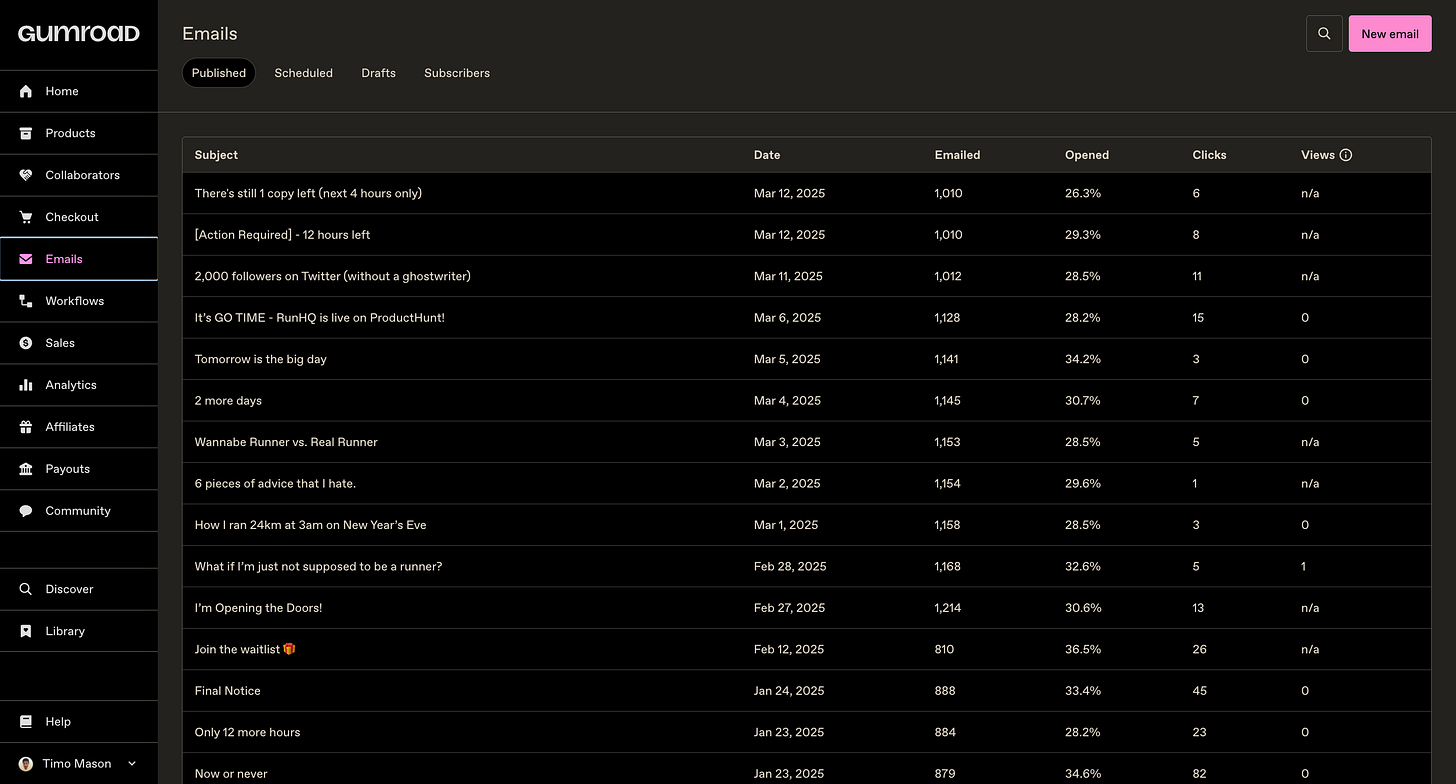The image size is (1456, 784).
Task: Open Checkout settings
Action: point(78,217)
